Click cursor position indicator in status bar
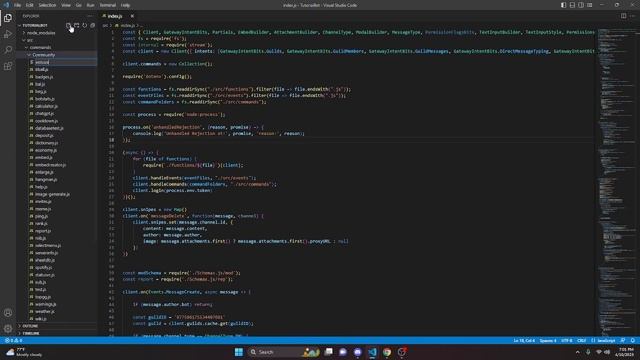Screen dimensions: 640x360 click(524, 340)
